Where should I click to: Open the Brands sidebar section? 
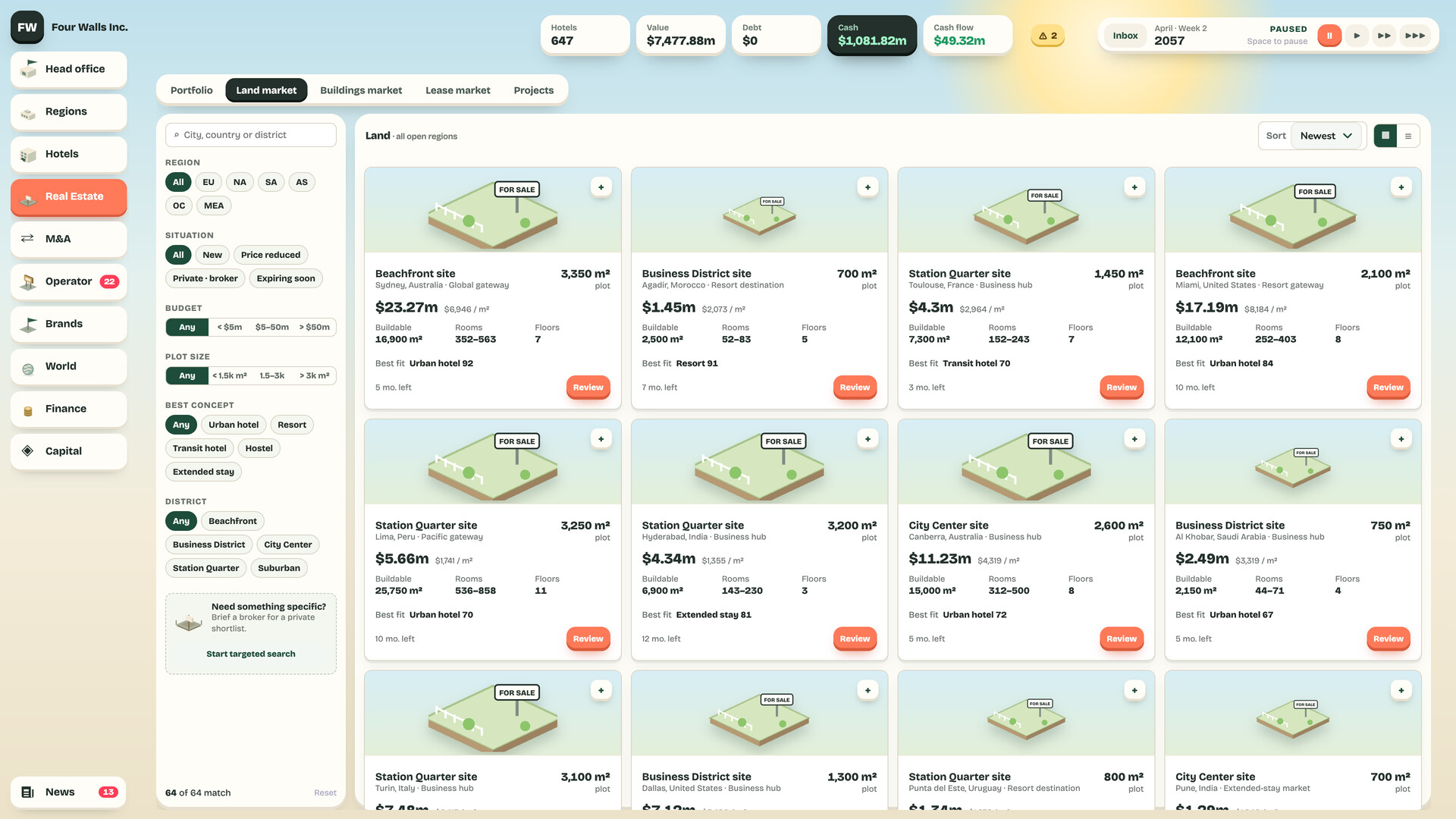pos(68,324)
